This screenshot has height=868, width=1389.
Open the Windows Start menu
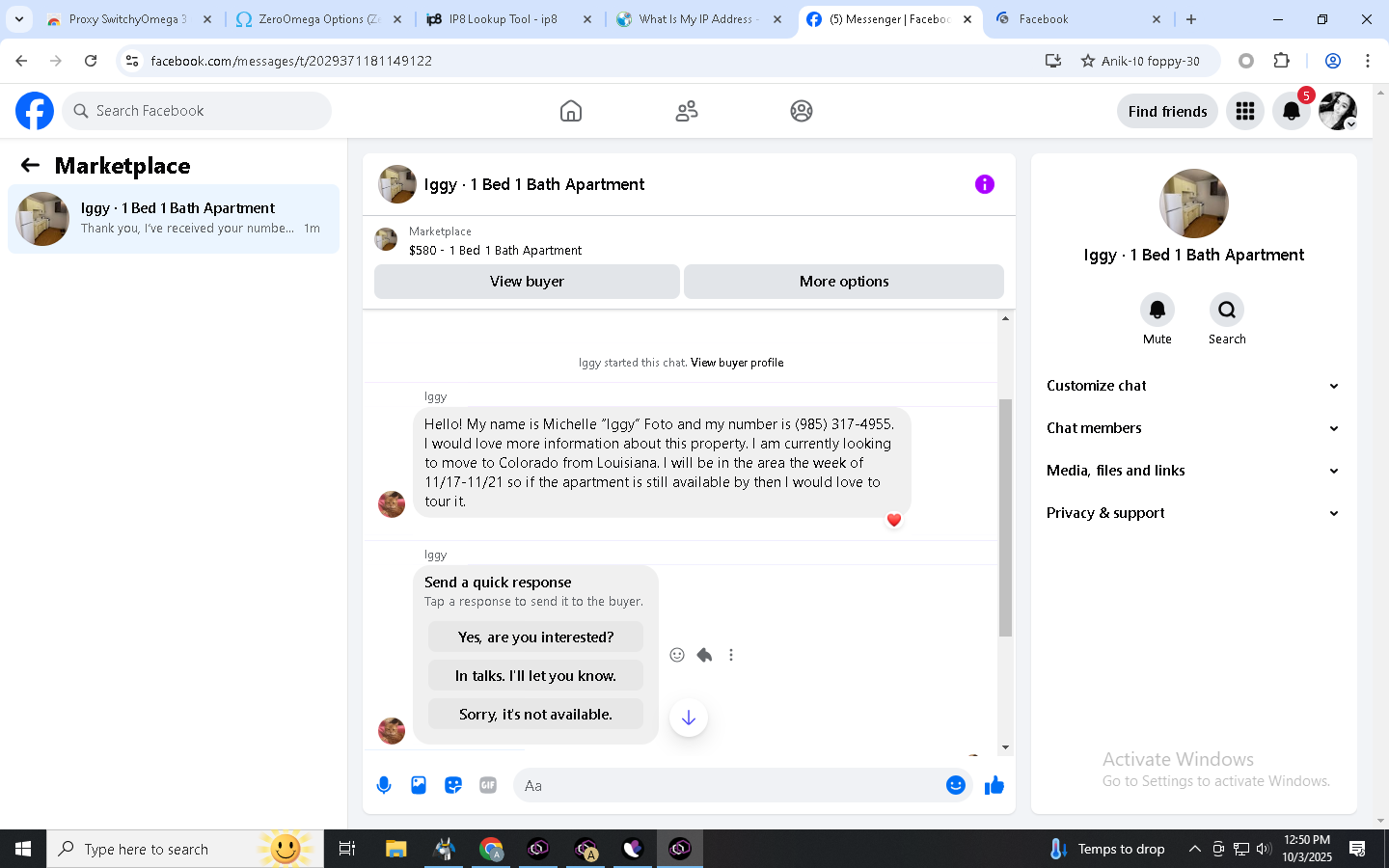point(23,849)
